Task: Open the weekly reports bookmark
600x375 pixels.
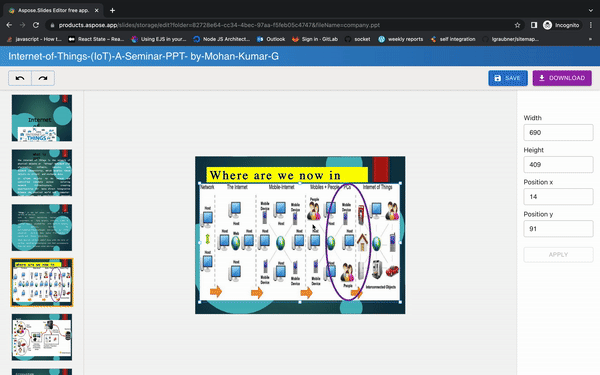Action: point(401,39)
